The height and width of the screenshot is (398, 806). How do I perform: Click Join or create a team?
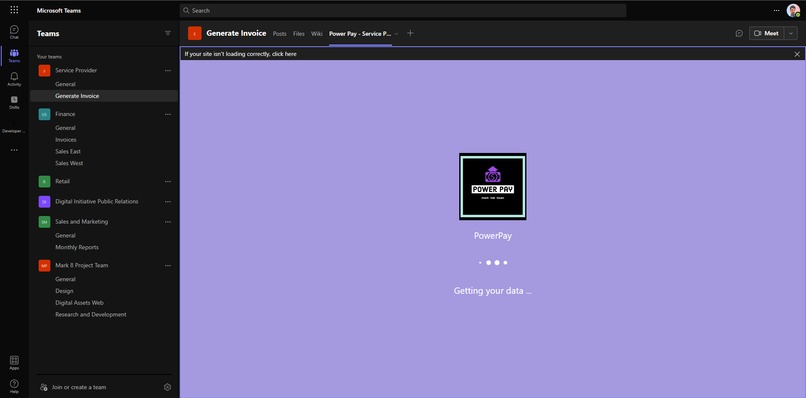(x=73, y=387)
